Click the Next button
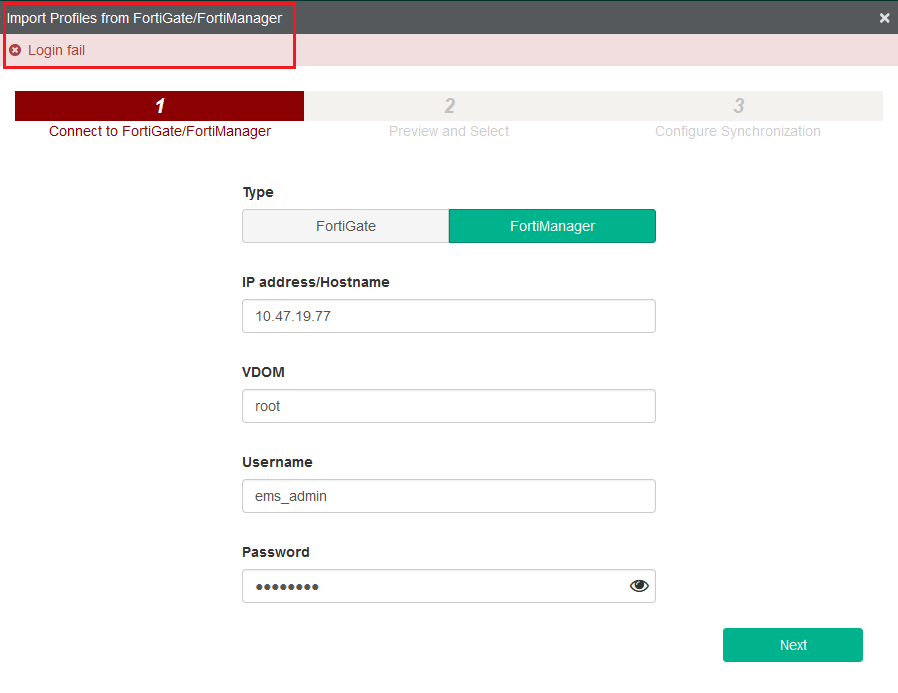898x693 pixels. click(x=793, y=645)
